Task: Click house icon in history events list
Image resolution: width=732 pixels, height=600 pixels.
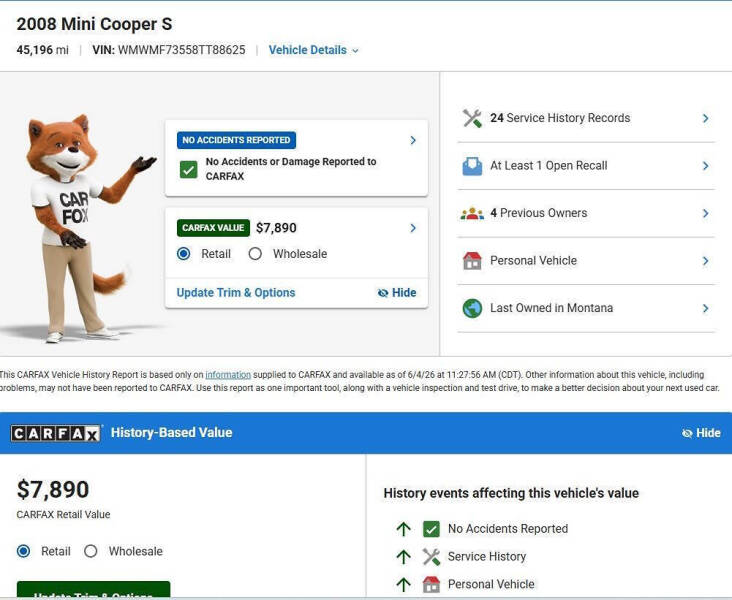Action: coord(431,584)
